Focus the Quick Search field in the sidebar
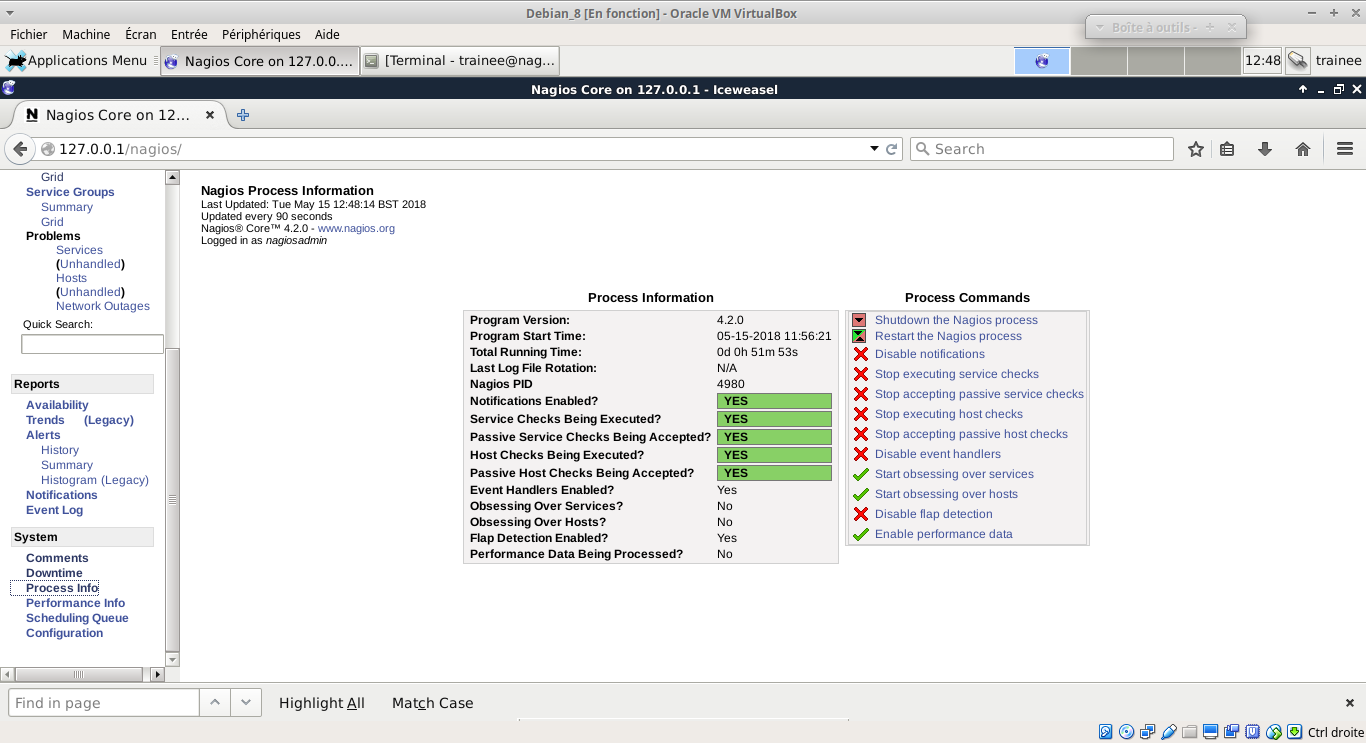The height and width of the screenshot is (743, 1366). (x=92, y=344)
